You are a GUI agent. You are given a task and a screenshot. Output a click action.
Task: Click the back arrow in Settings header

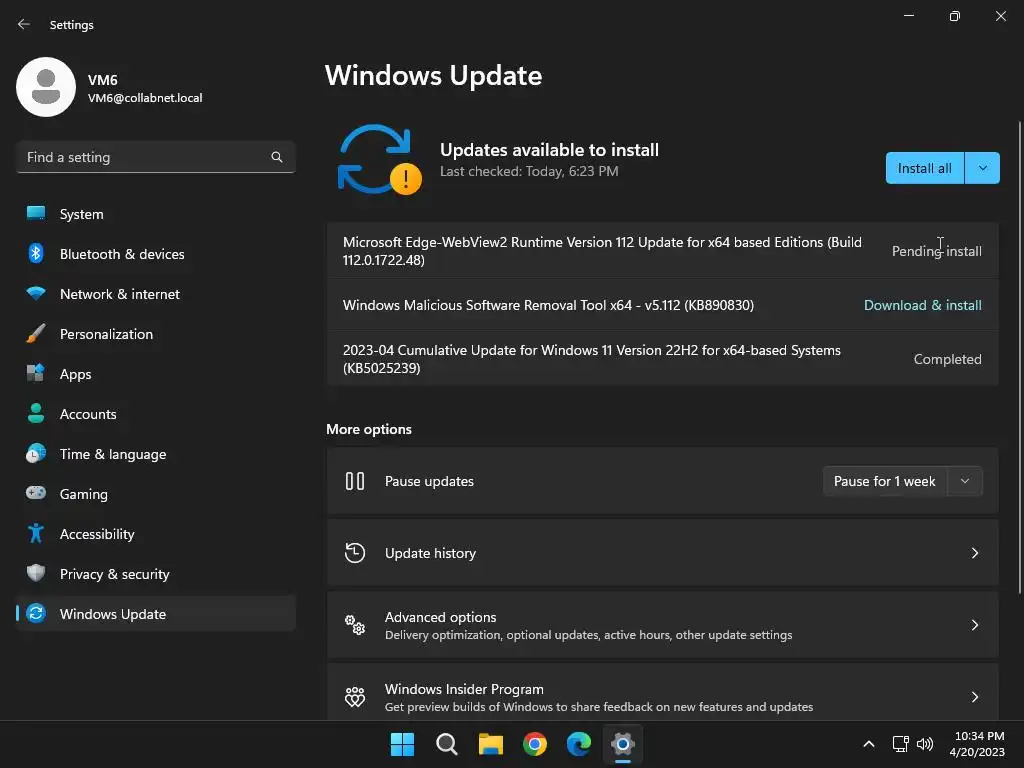24,24
